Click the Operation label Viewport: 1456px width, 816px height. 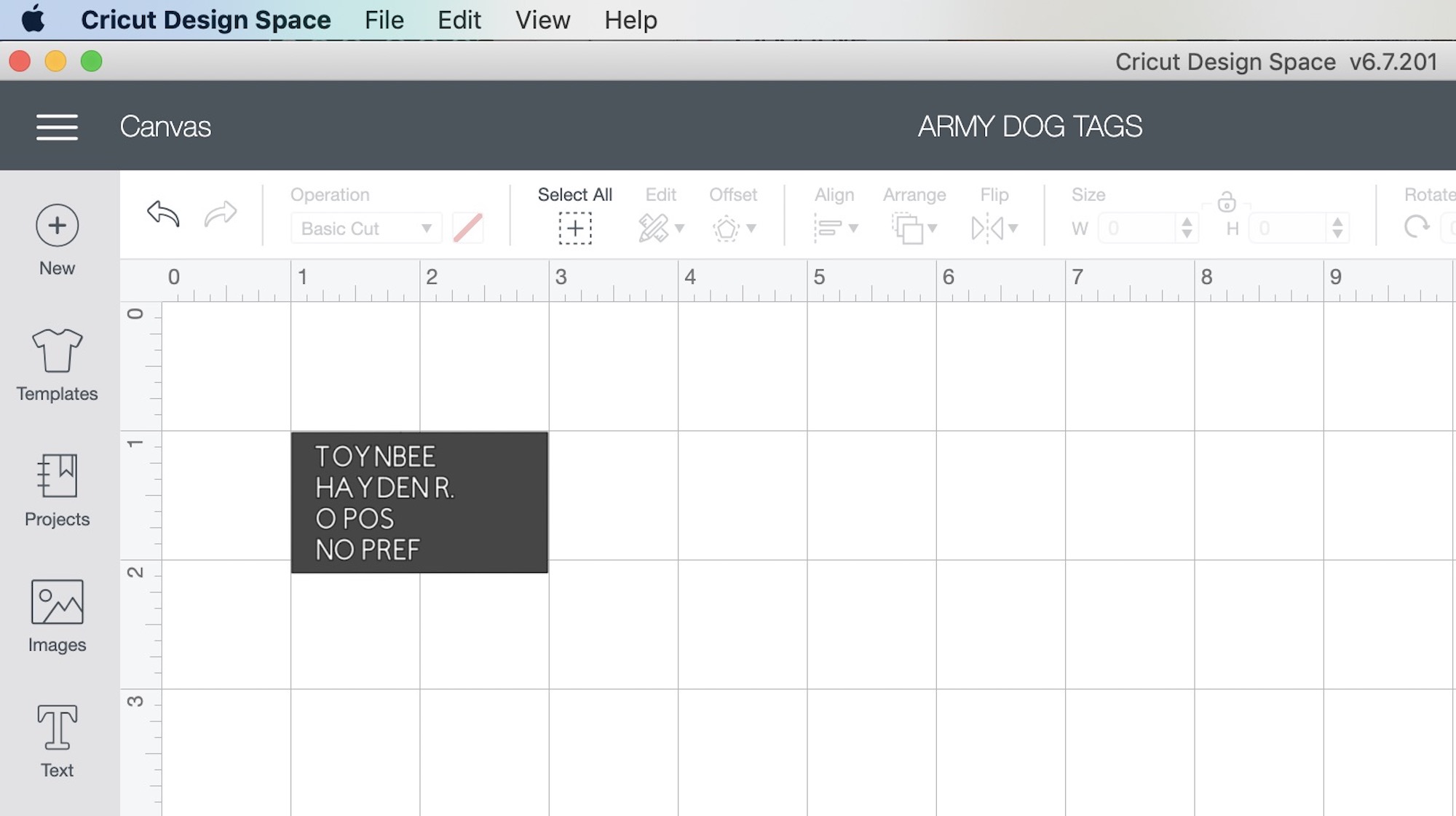330,195
